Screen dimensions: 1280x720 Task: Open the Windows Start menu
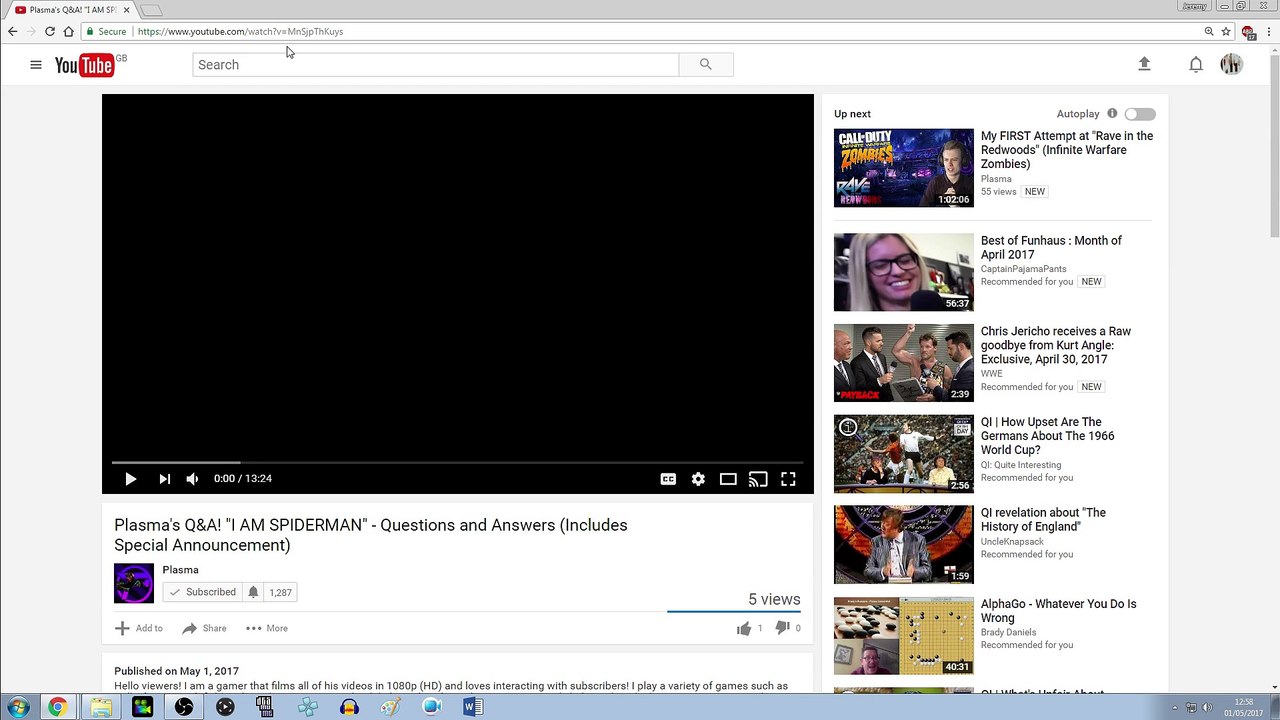tap(18, 707)
